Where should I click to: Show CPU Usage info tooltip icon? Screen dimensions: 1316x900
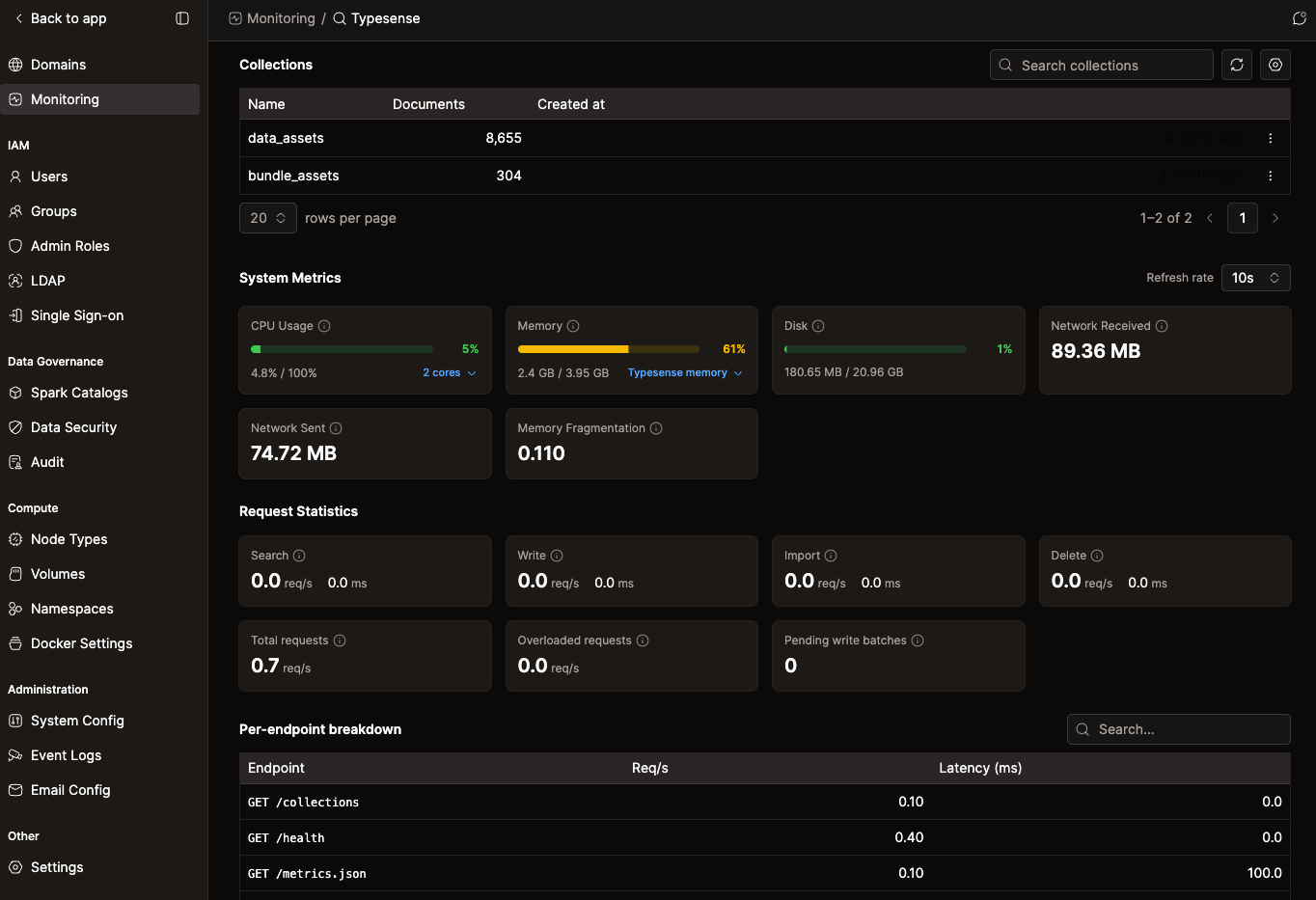pyautogui.click(x=324, y=326)
